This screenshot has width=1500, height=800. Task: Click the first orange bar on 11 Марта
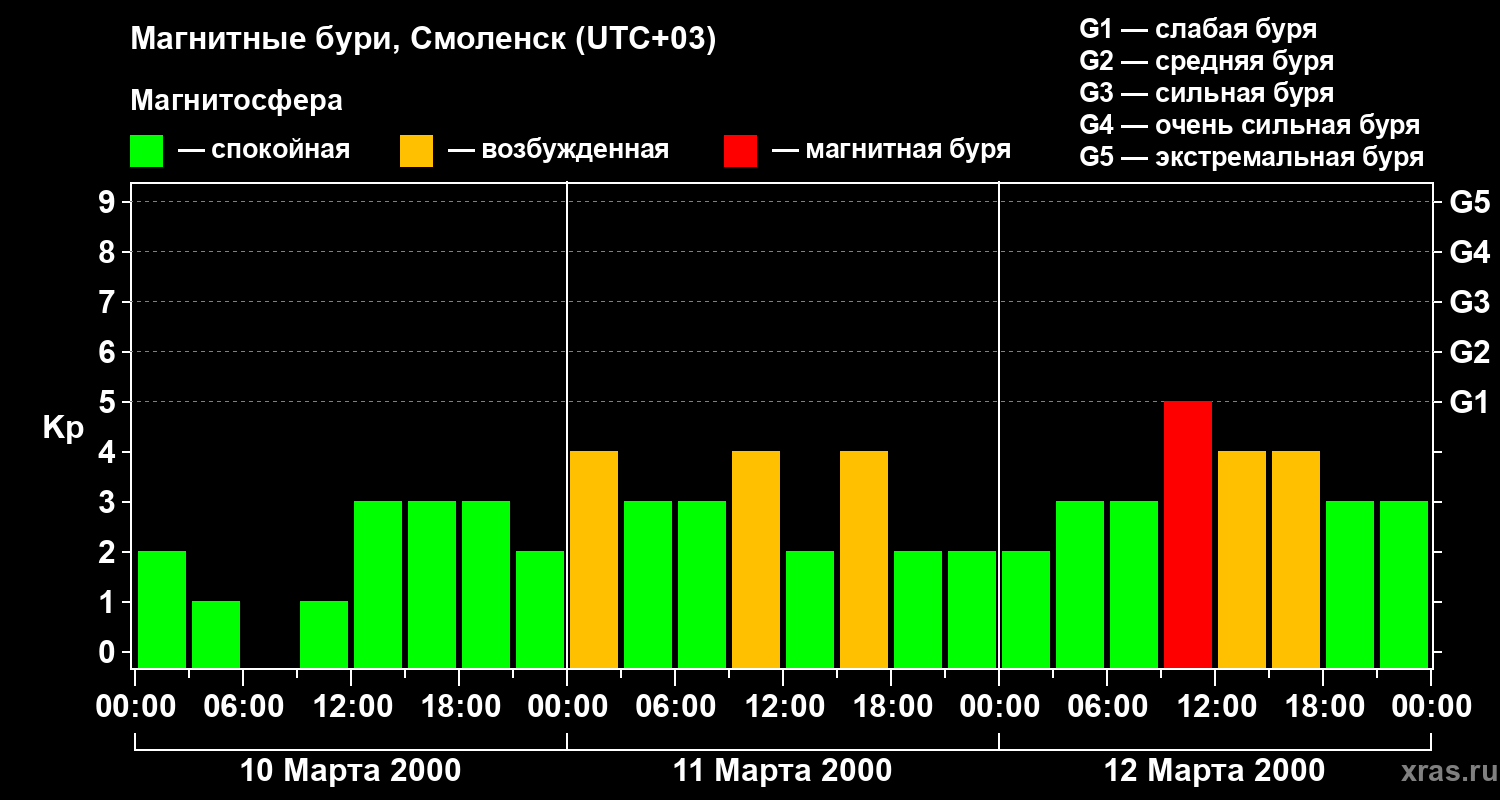pos(593,559)
